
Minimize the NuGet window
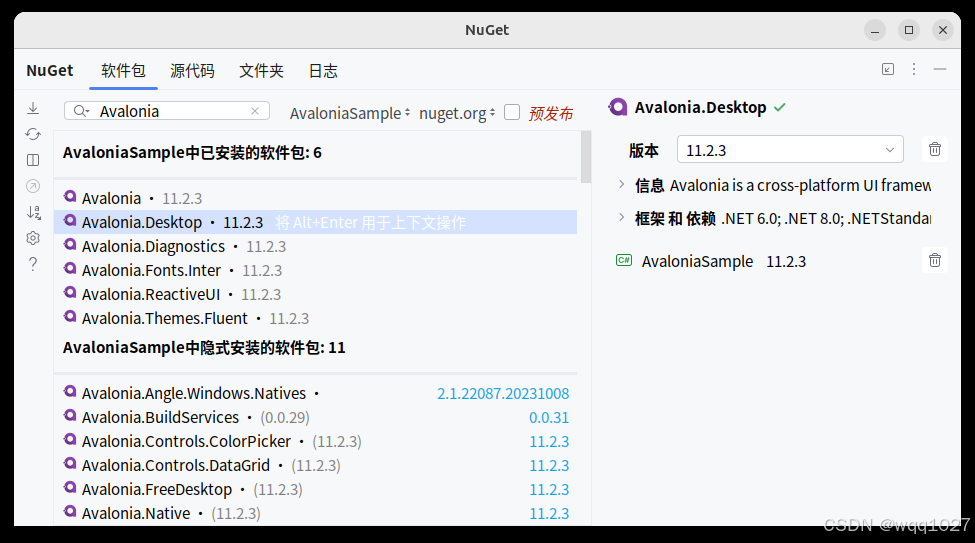click(x=875, y=30)
